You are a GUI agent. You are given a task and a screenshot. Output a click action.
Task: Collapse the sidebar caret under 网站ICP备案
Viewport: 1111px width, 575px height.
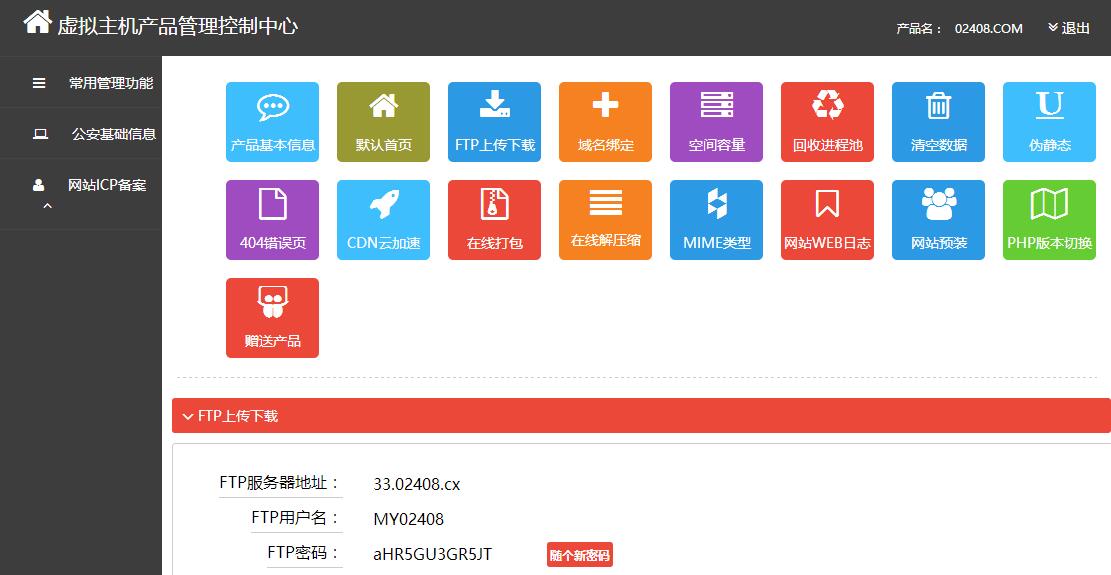tap(47, 206)
